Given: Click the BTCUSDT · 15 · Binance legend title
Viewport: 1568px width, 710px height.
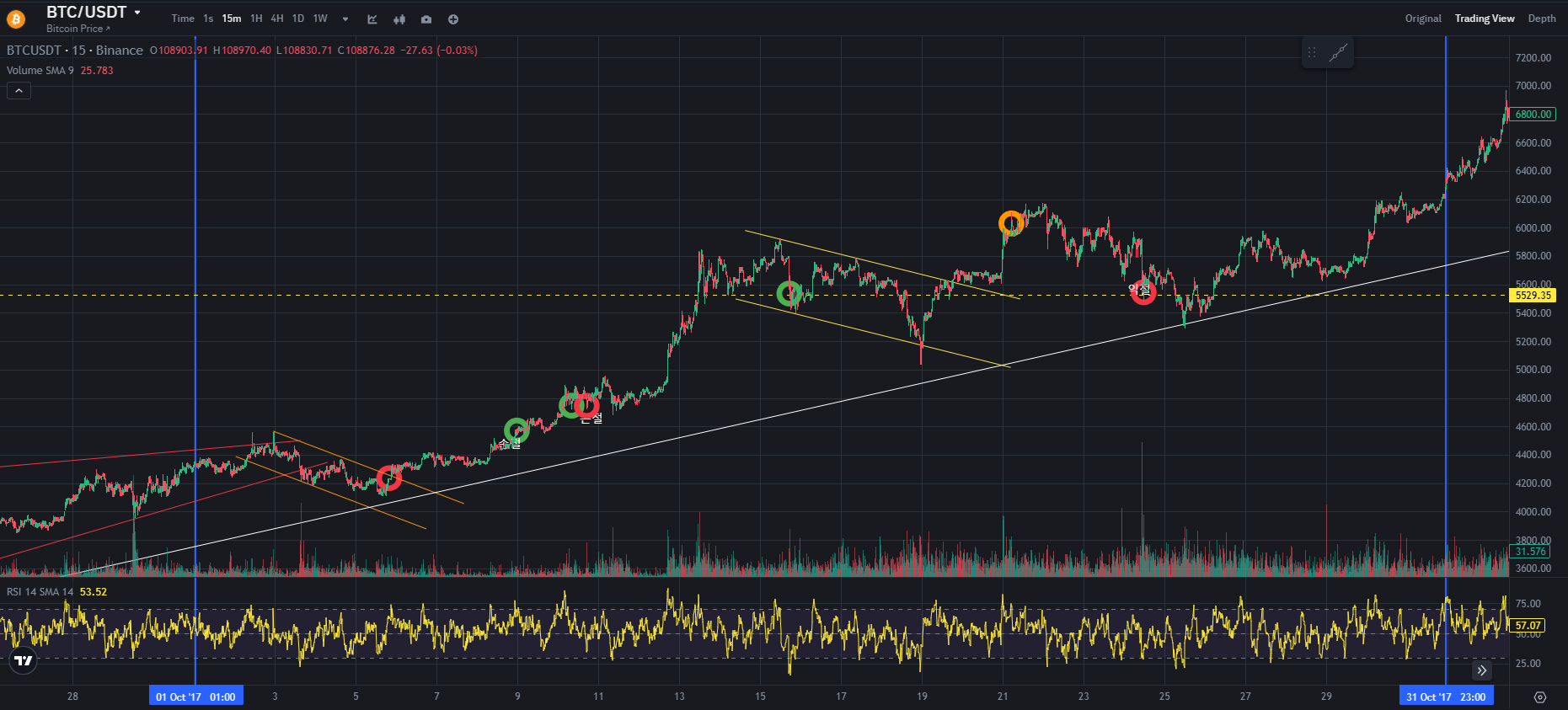Looking at the screenshot, I should click(75, 51).
